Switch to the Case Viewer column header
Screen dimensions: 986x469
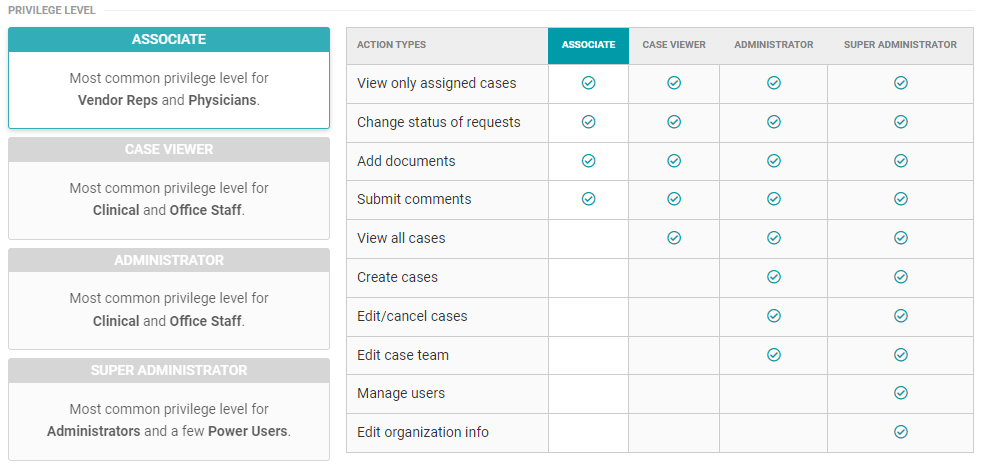pyautogui.click(x=674, y=45)
